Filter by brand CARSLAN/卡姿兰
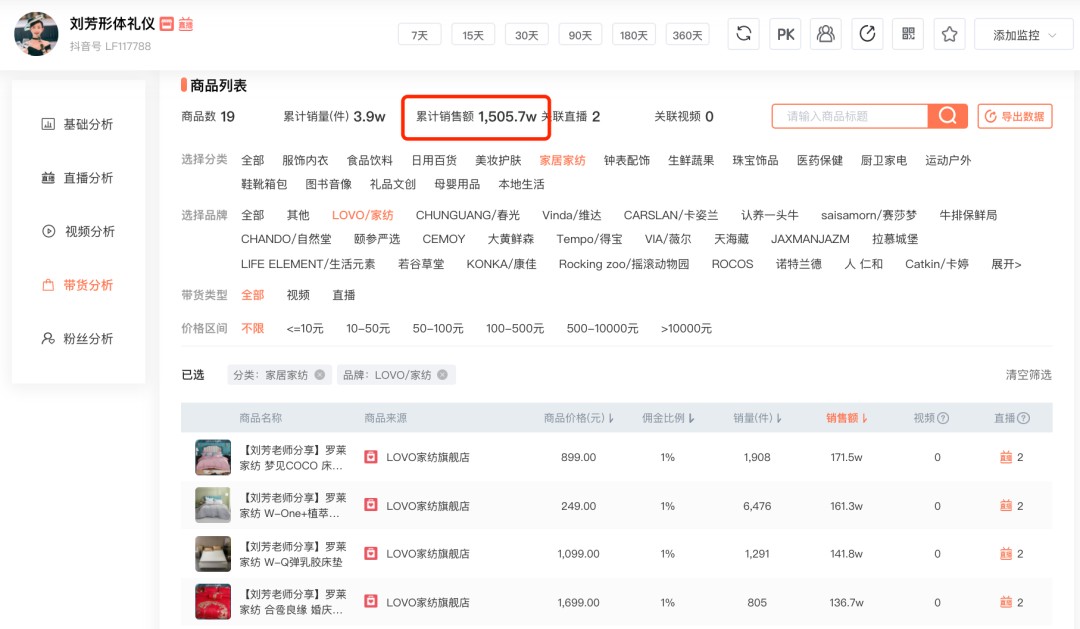1080x629 pixels. tap(671, 215)
